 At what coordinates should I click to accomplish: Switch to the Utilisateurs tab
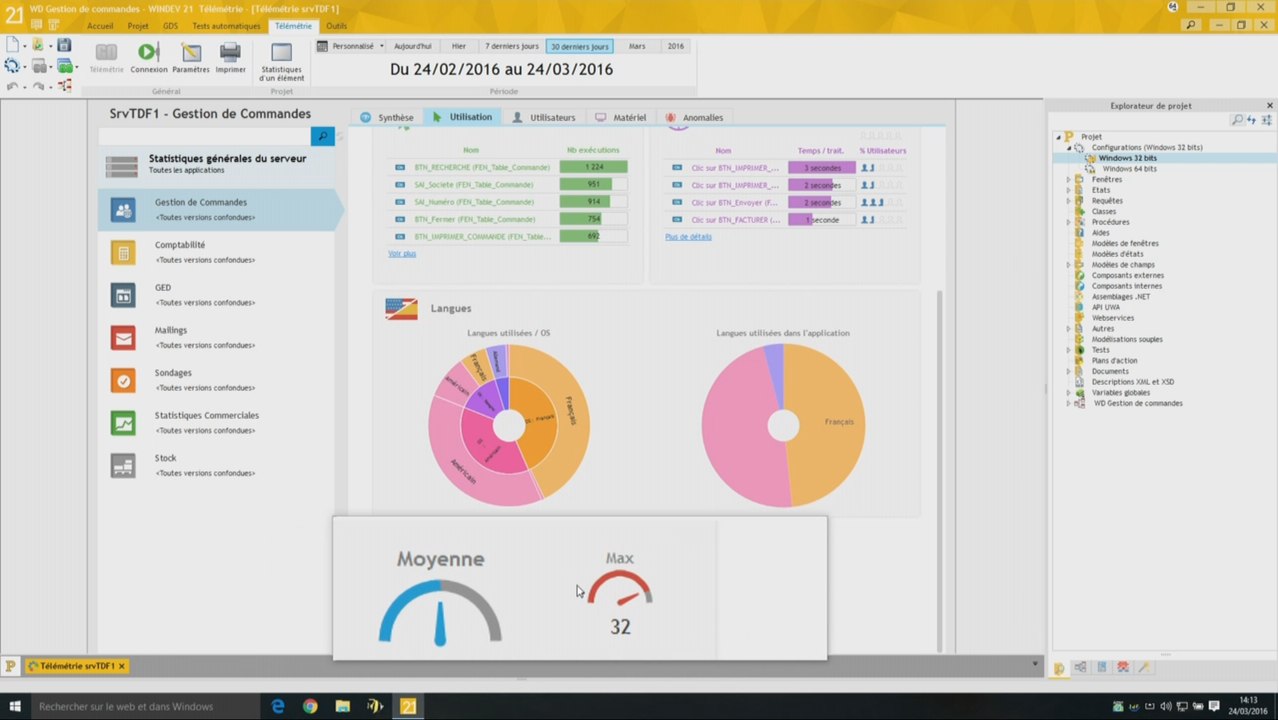544,117
